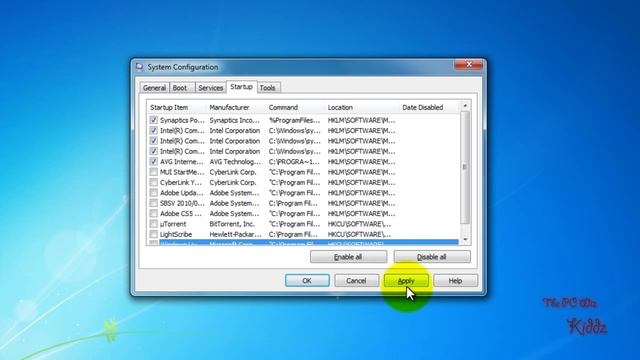Switch to the Services tab

(211, 88)
